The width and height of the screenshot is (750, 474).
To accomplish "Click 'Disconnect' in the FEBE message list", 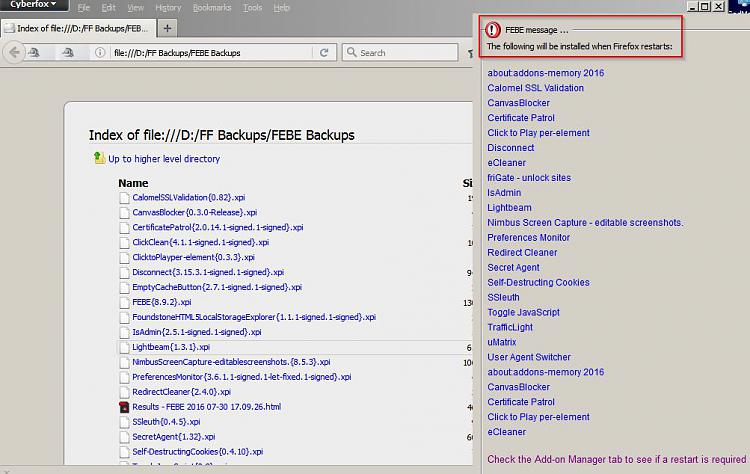I will [x=510, y=148].
